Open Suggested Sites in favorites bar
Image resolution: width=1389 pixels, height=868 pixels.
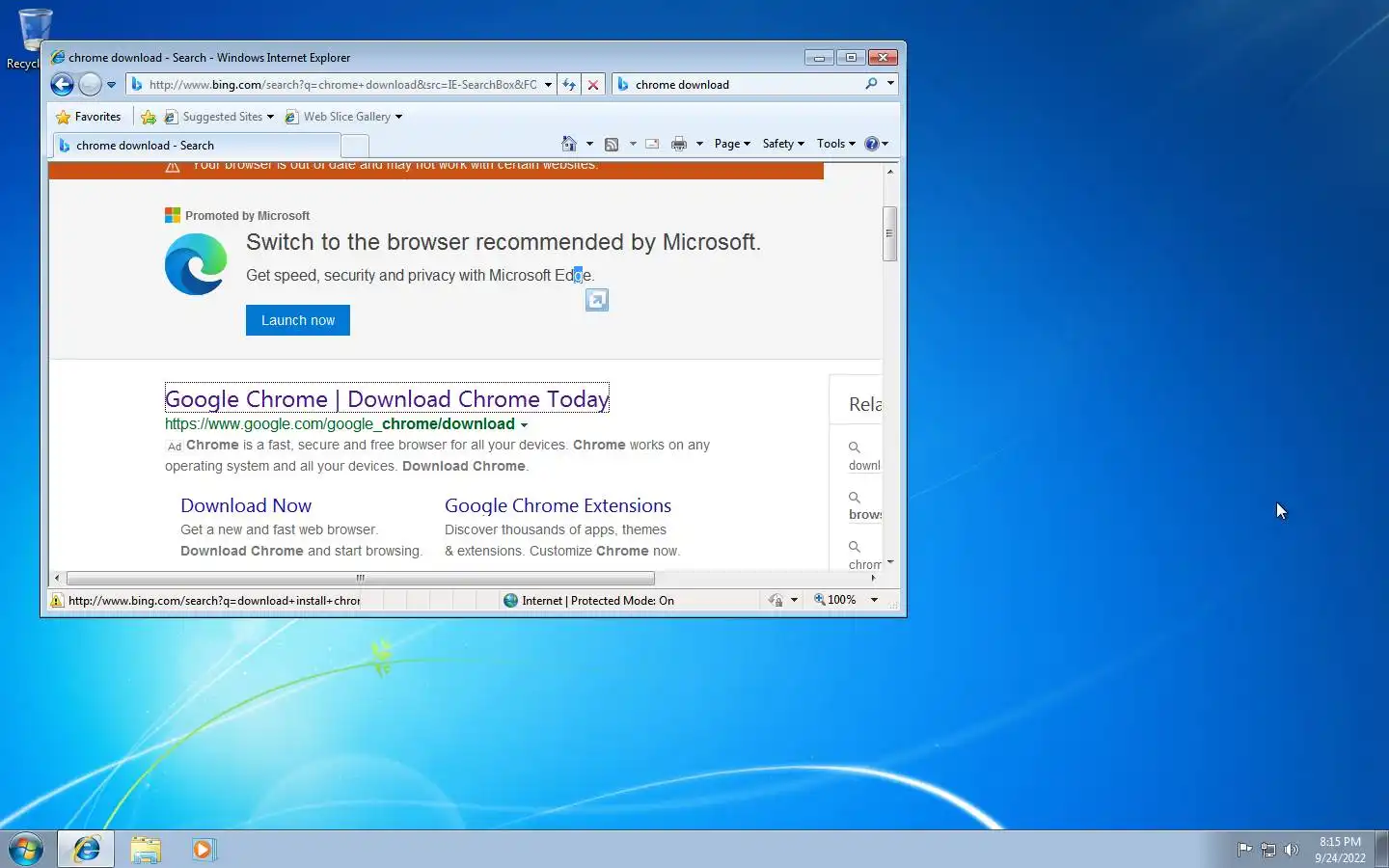214,117
